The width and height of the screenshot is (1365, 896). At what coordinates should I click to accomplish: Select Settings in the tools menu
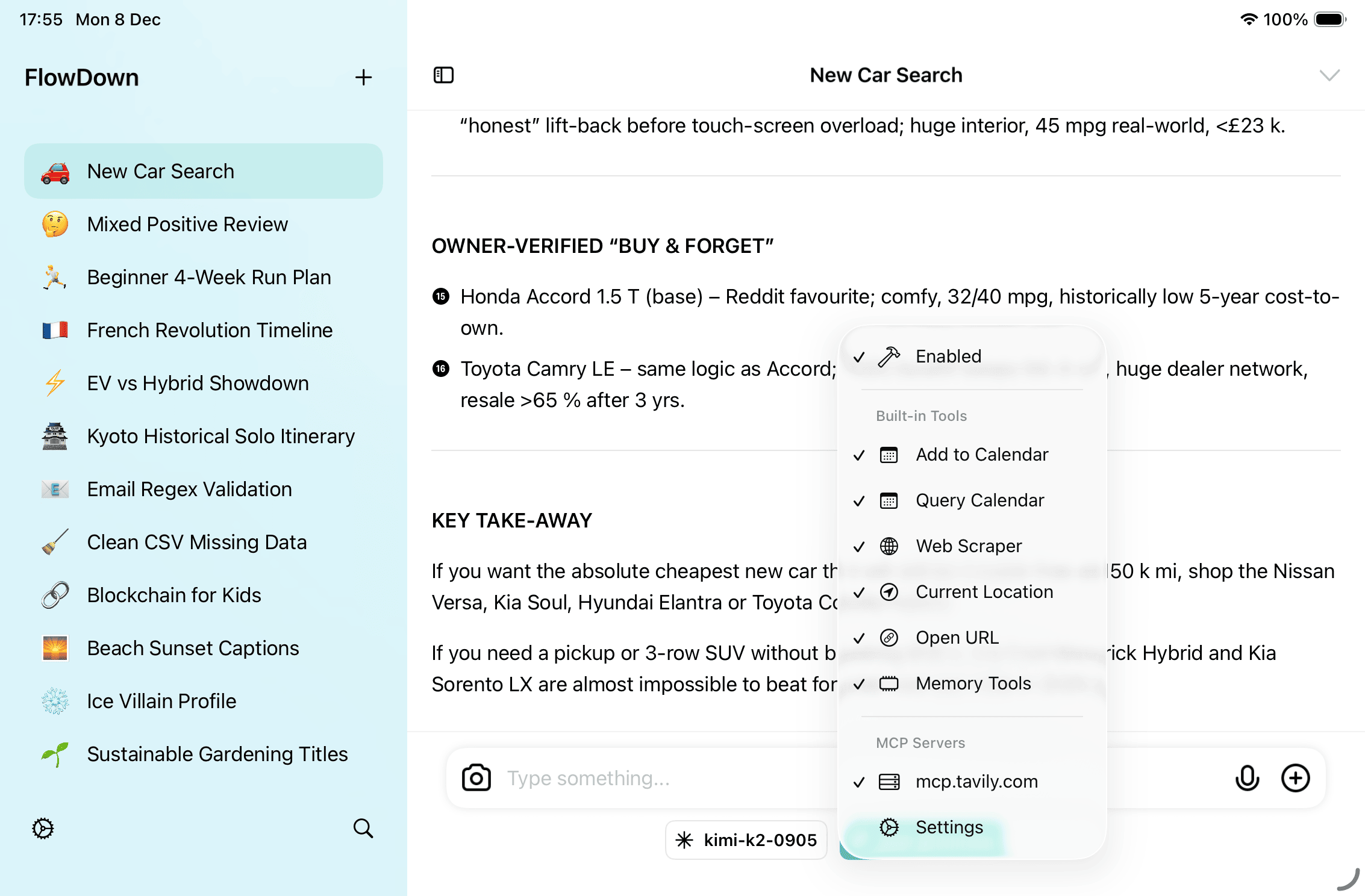(x=949, y=827)
